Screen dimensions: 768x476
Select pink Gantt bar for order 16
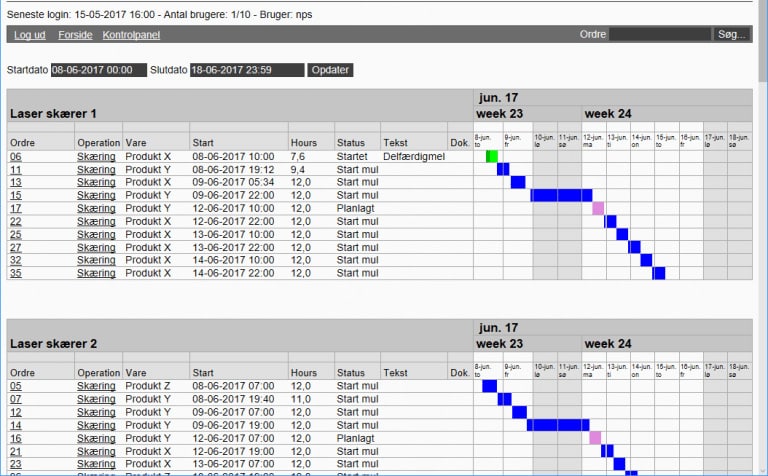coord(595,438)
